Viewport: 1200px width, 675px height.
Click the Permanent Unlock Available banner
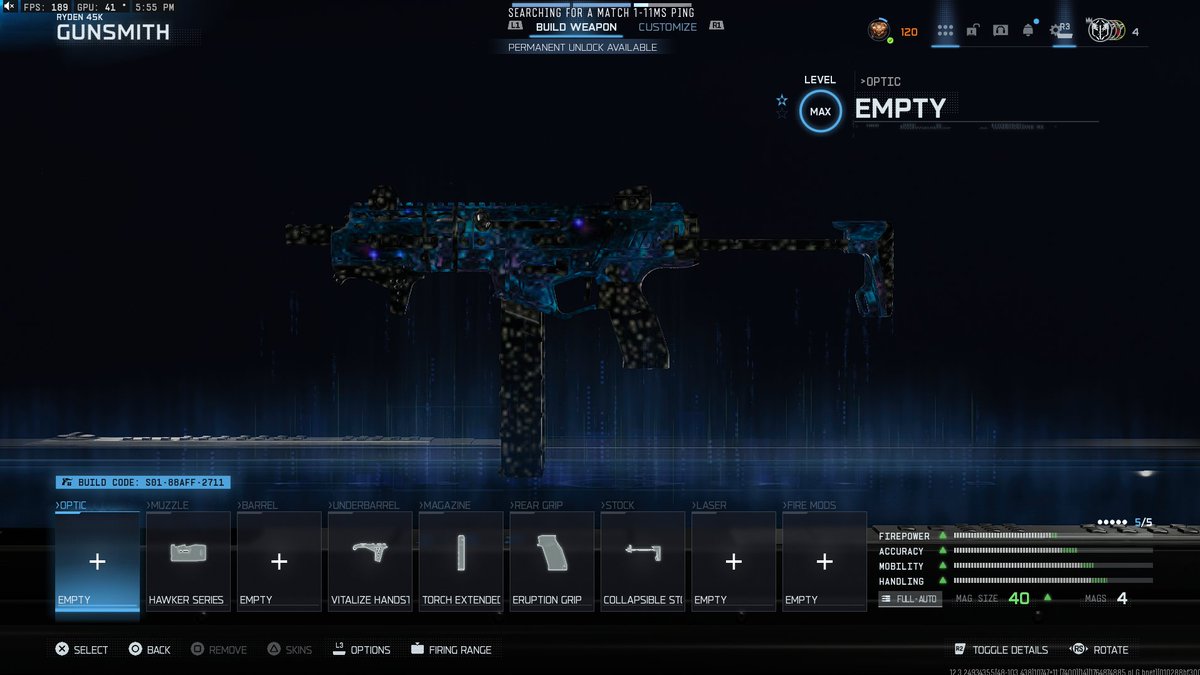(x=583, y=47)
